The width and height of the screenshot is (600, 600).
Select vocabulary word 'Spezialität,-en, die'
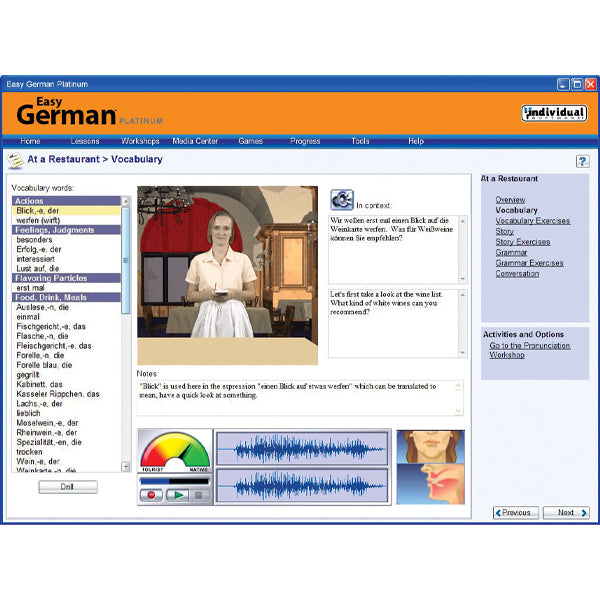point(66,442)
